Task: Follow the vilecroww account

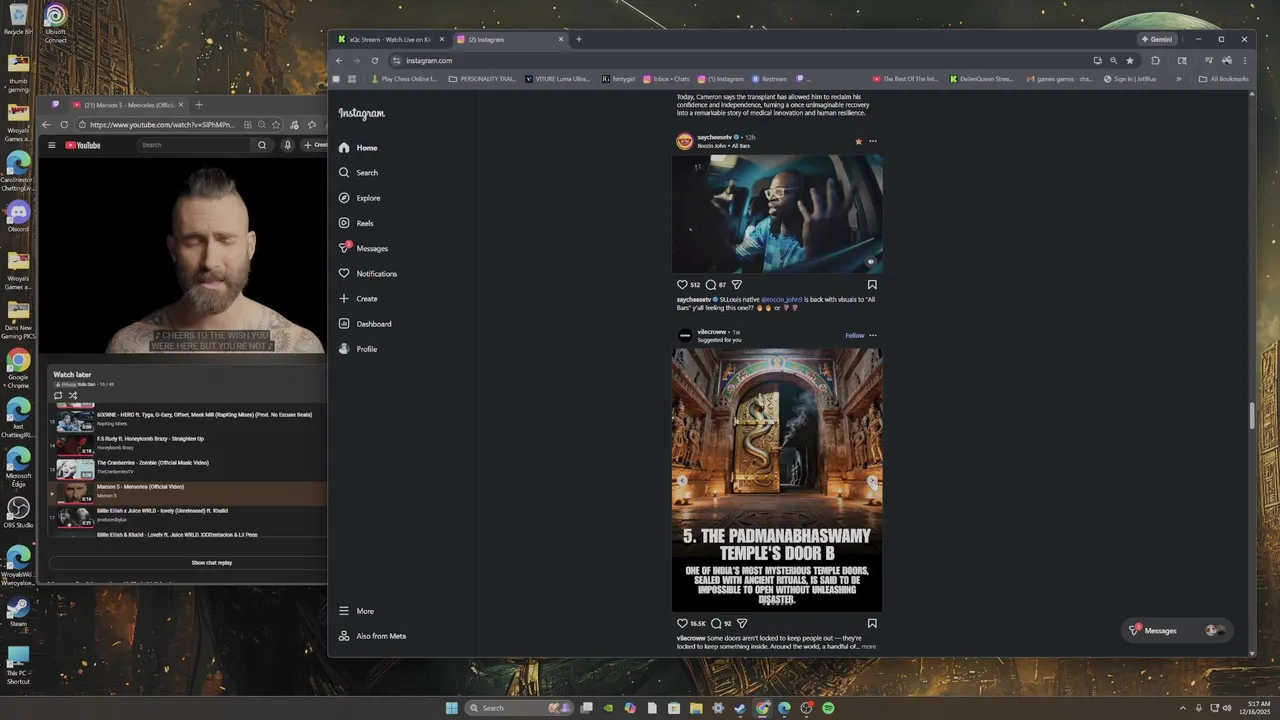Action: pyautogui.click(x=854, y=335)
